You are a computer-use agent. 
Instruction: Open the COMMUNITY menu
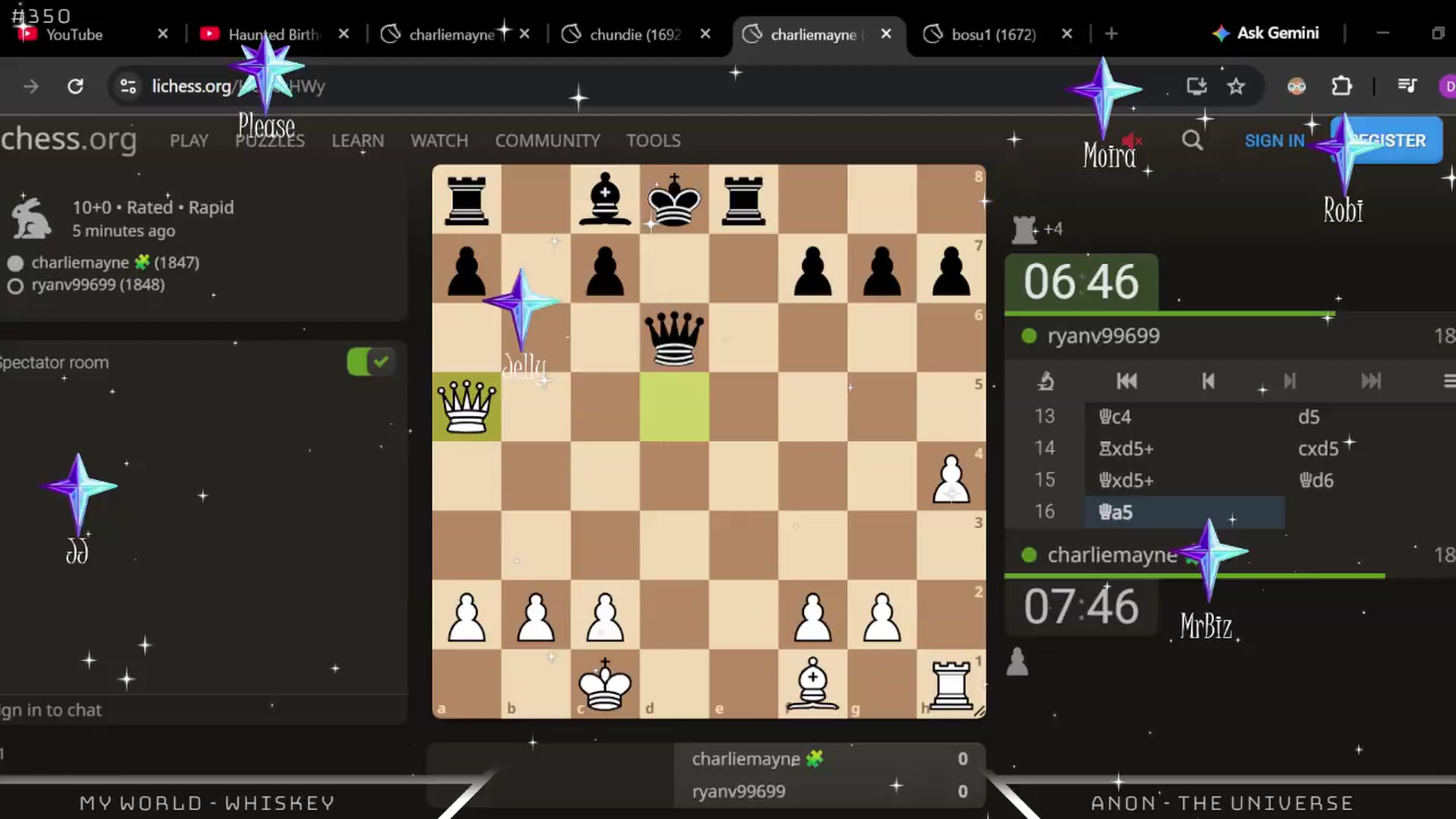click(x=548, y=141)
